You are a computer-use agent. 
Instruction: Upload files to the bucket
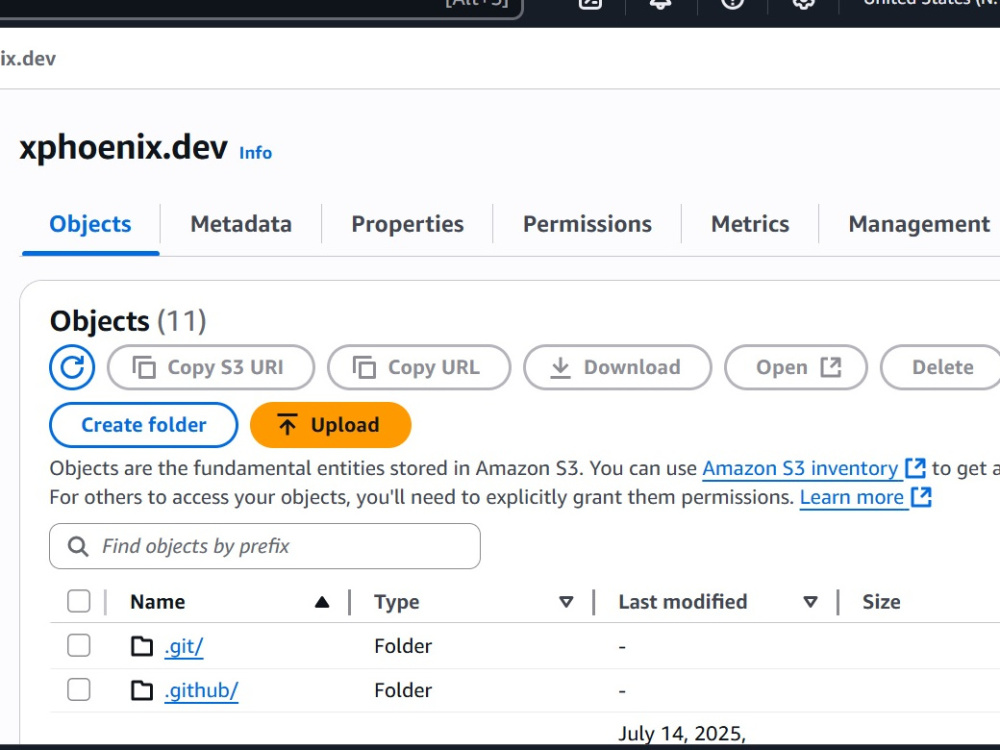point(330,425)
